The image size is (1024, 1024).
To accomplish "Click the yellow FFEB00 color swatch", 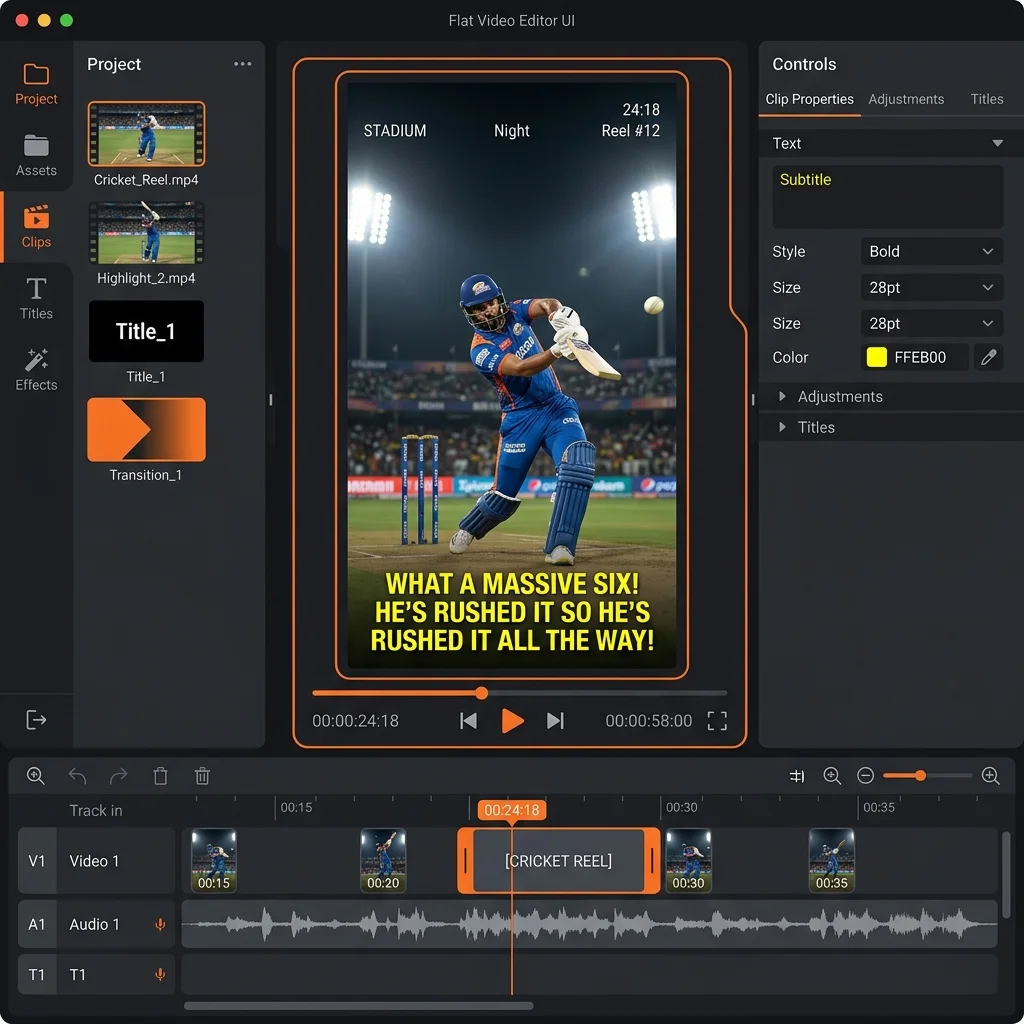I will click(x=876, y=357).
